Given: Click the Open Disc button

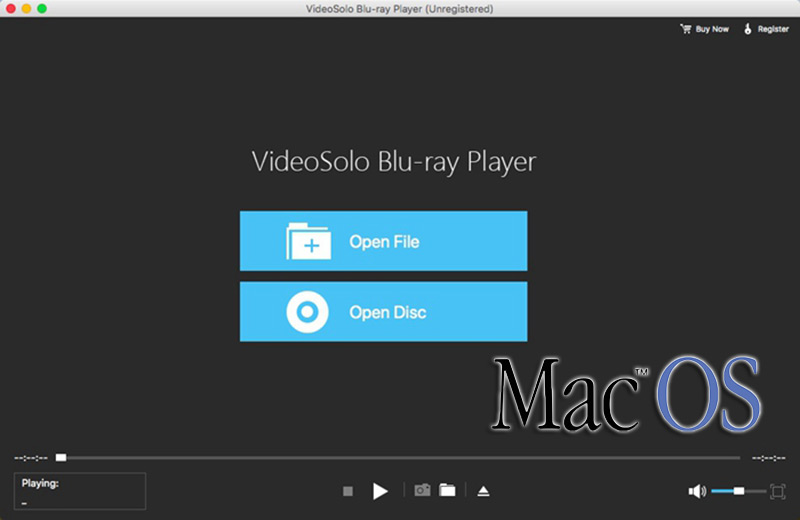Looking at the screenshot, I should (x=384, y=312).
